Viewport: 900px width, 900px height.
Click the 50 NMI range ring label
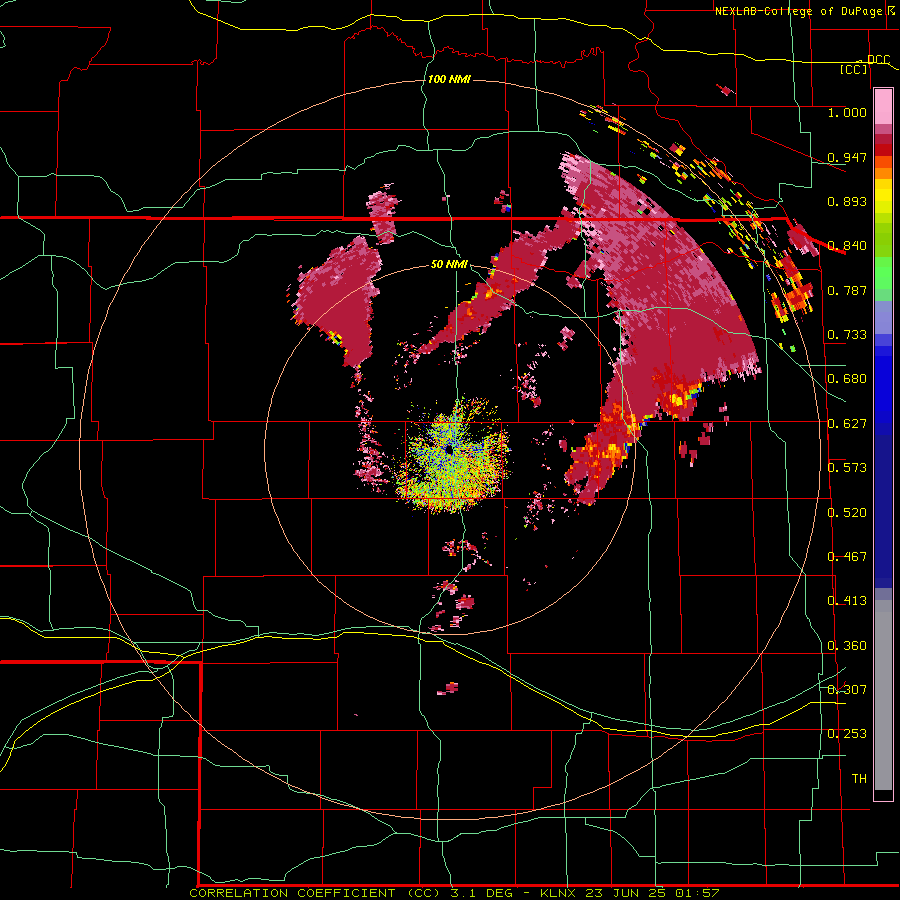449,264
